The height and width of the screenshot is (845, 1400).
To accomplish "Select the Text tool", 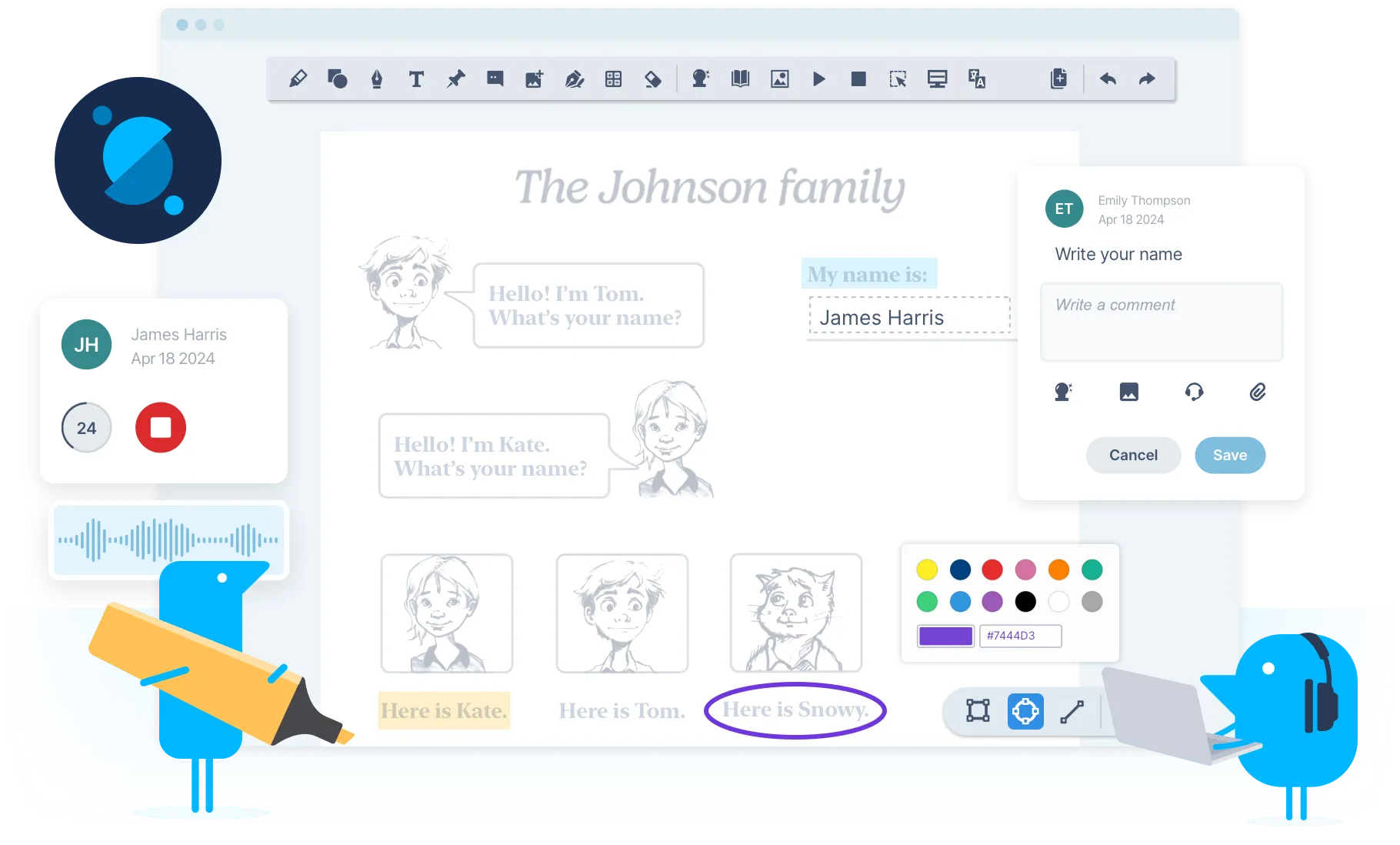I will [x=416, y=78].
